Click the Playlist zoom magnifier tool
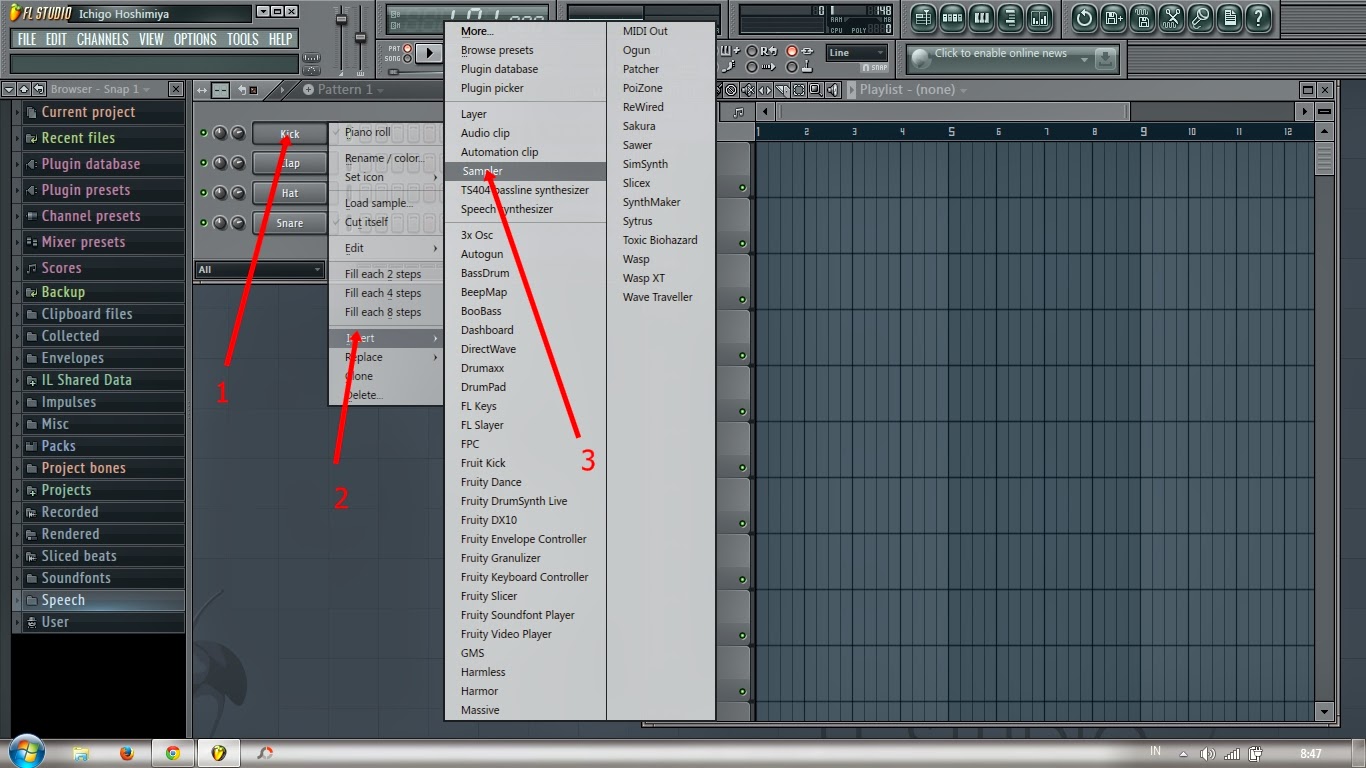This screenshot has height=768, width=1366. click(816, 90)
